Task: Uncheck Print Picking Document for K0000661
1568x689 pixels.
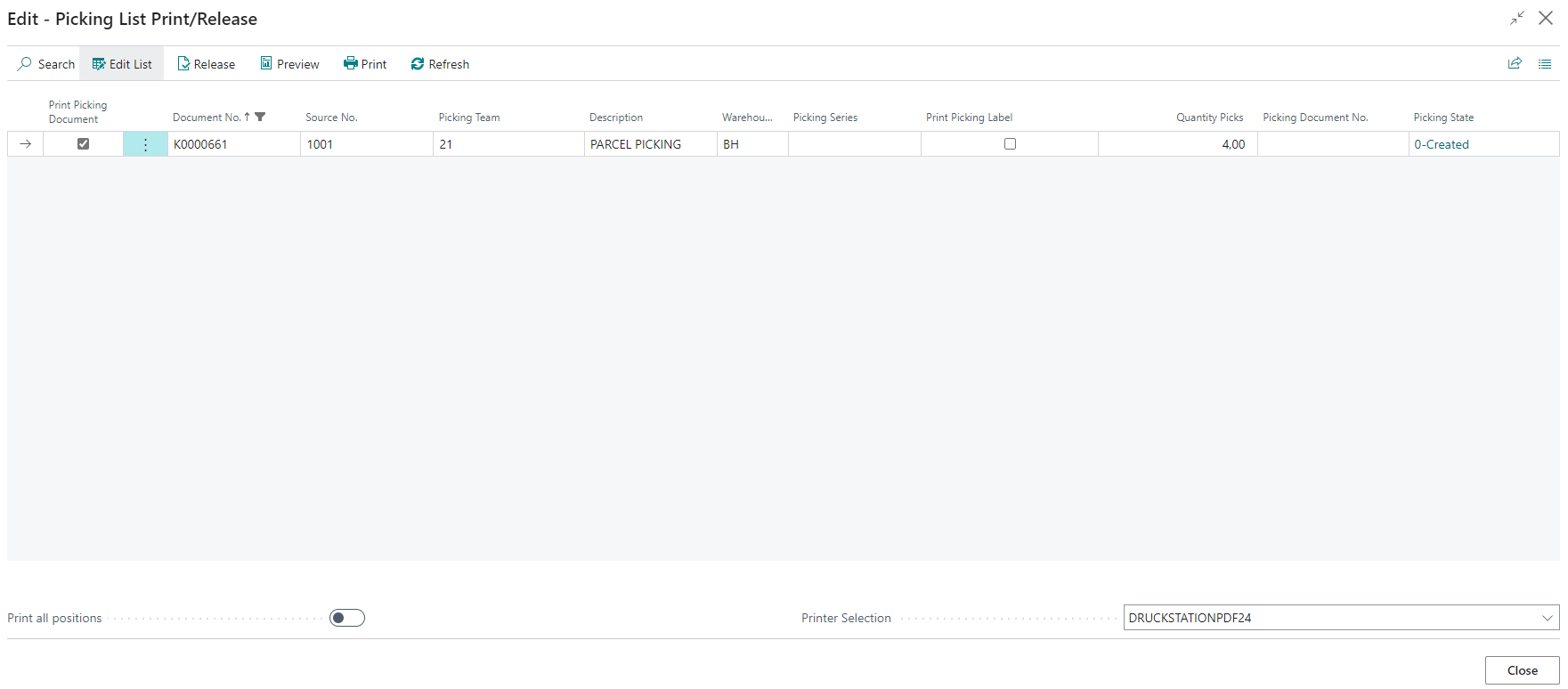Action: click(x=83, y=144)
